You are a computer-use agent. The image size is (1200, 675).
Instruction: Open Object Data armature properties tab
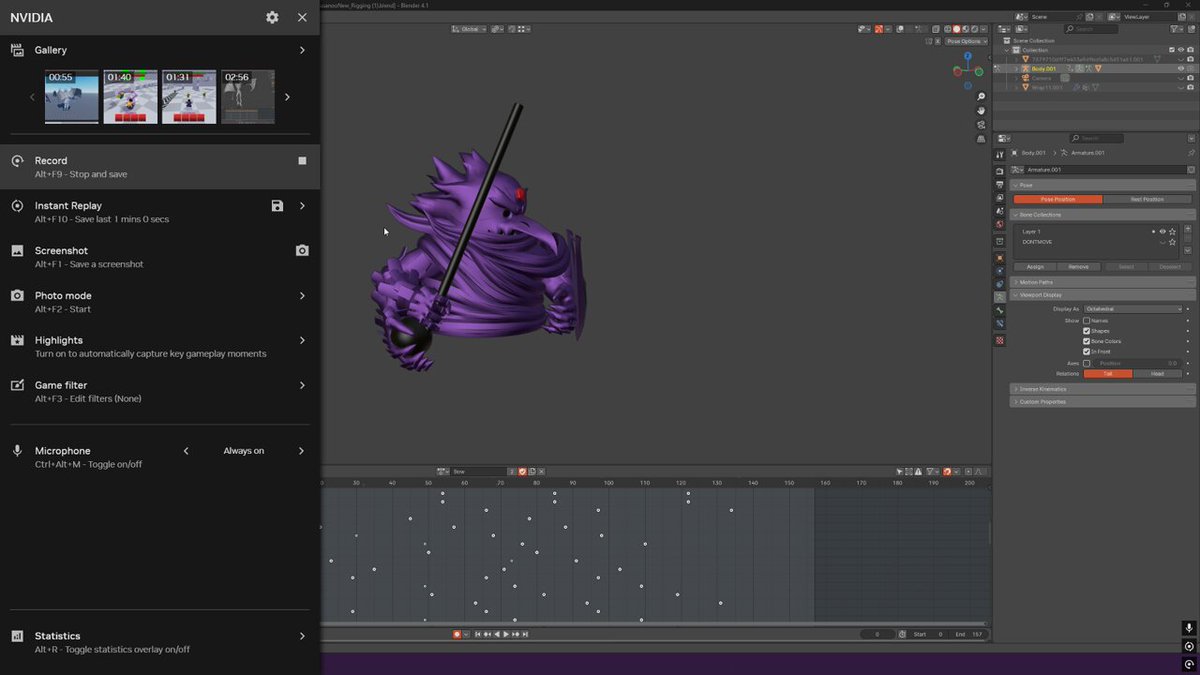[x=1000, y=297]
